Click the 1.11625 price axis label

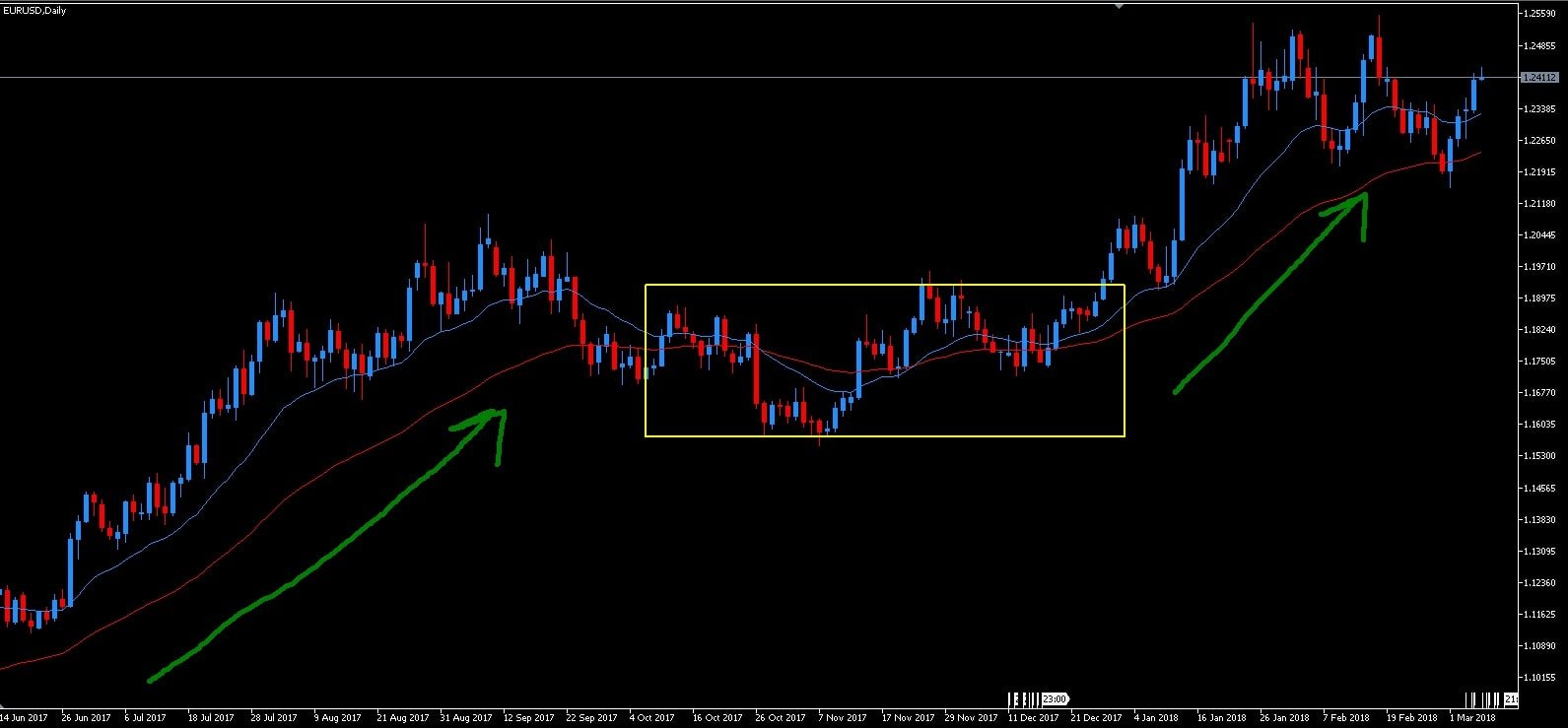[1539, 614]
